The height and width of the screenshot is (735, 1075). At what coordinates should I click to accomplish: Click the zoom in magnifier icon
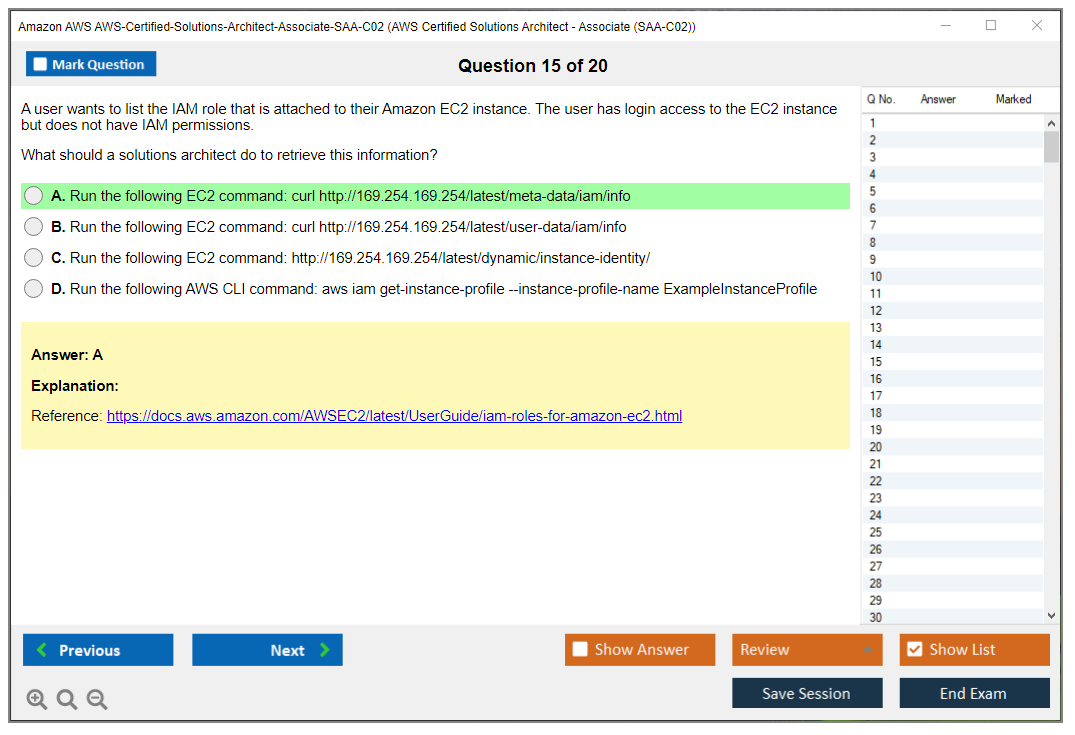[37, 700]
